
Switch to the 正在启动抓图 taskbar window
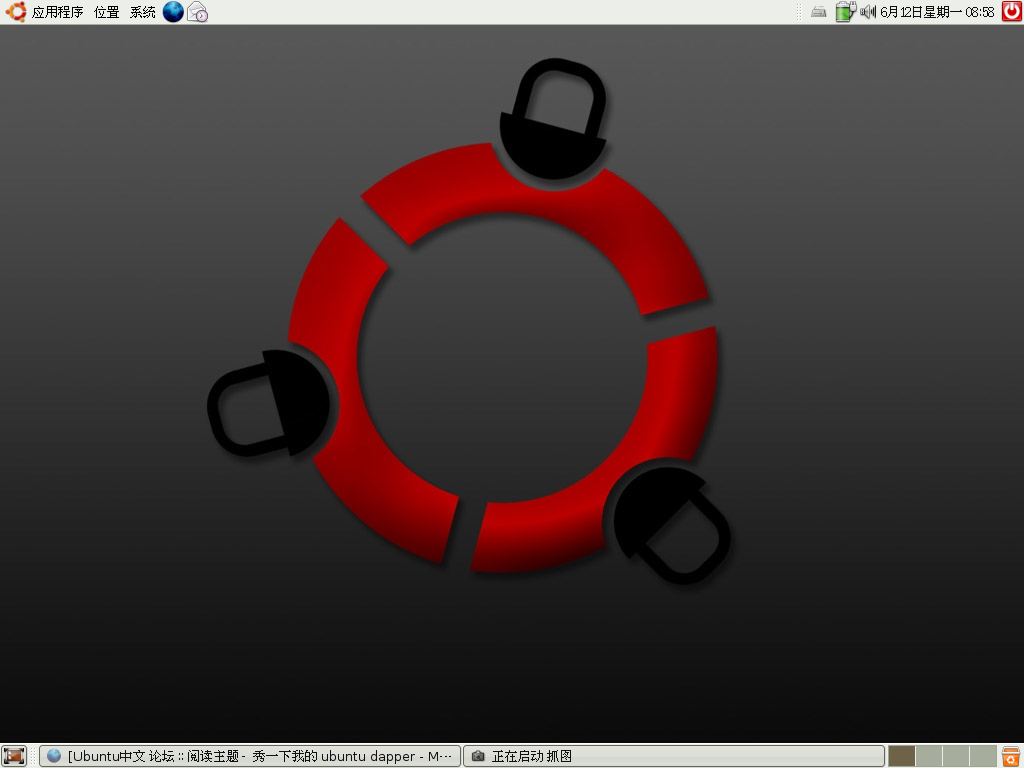pos(674,756)
